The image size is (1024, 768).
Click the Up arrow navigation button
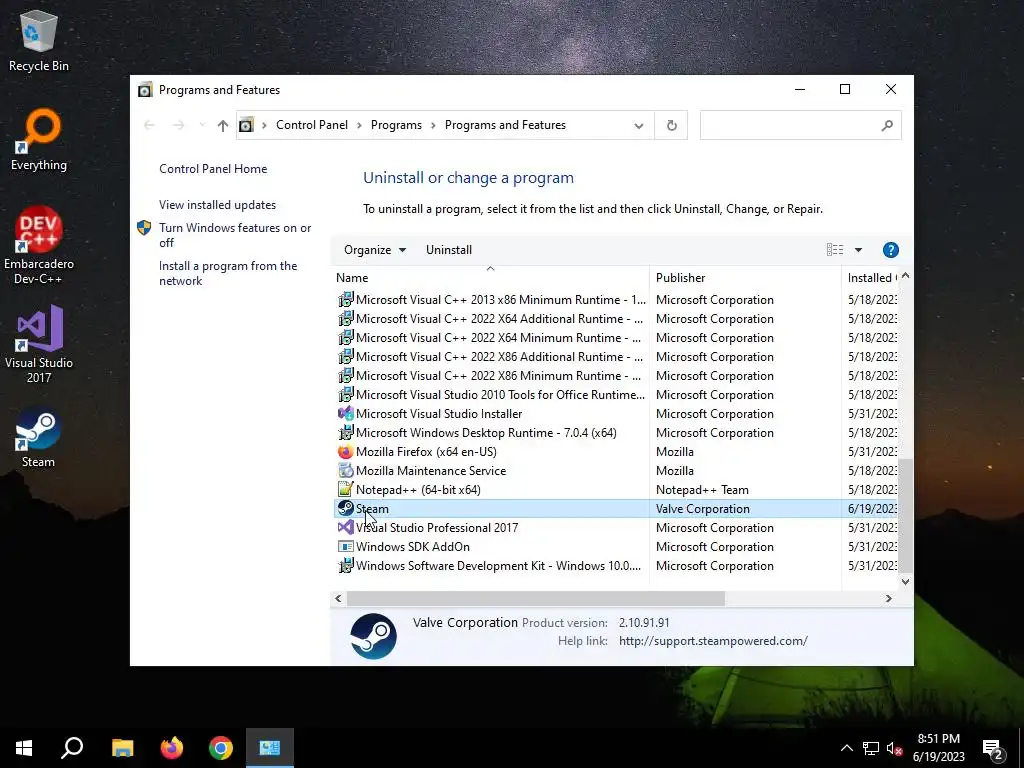[223, 125]
